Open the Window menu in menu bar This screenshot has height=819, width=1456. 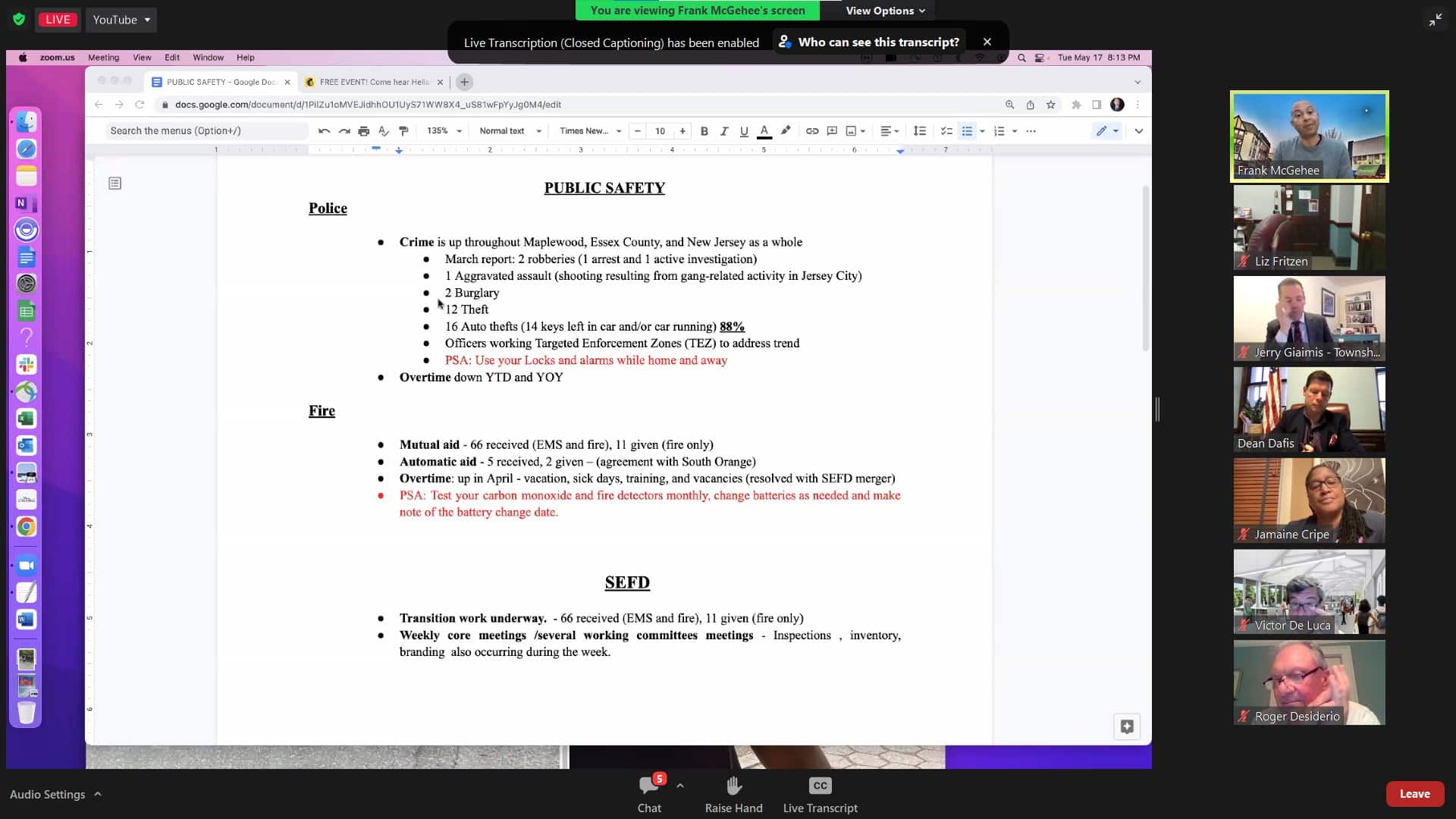[x=208, y=58]
